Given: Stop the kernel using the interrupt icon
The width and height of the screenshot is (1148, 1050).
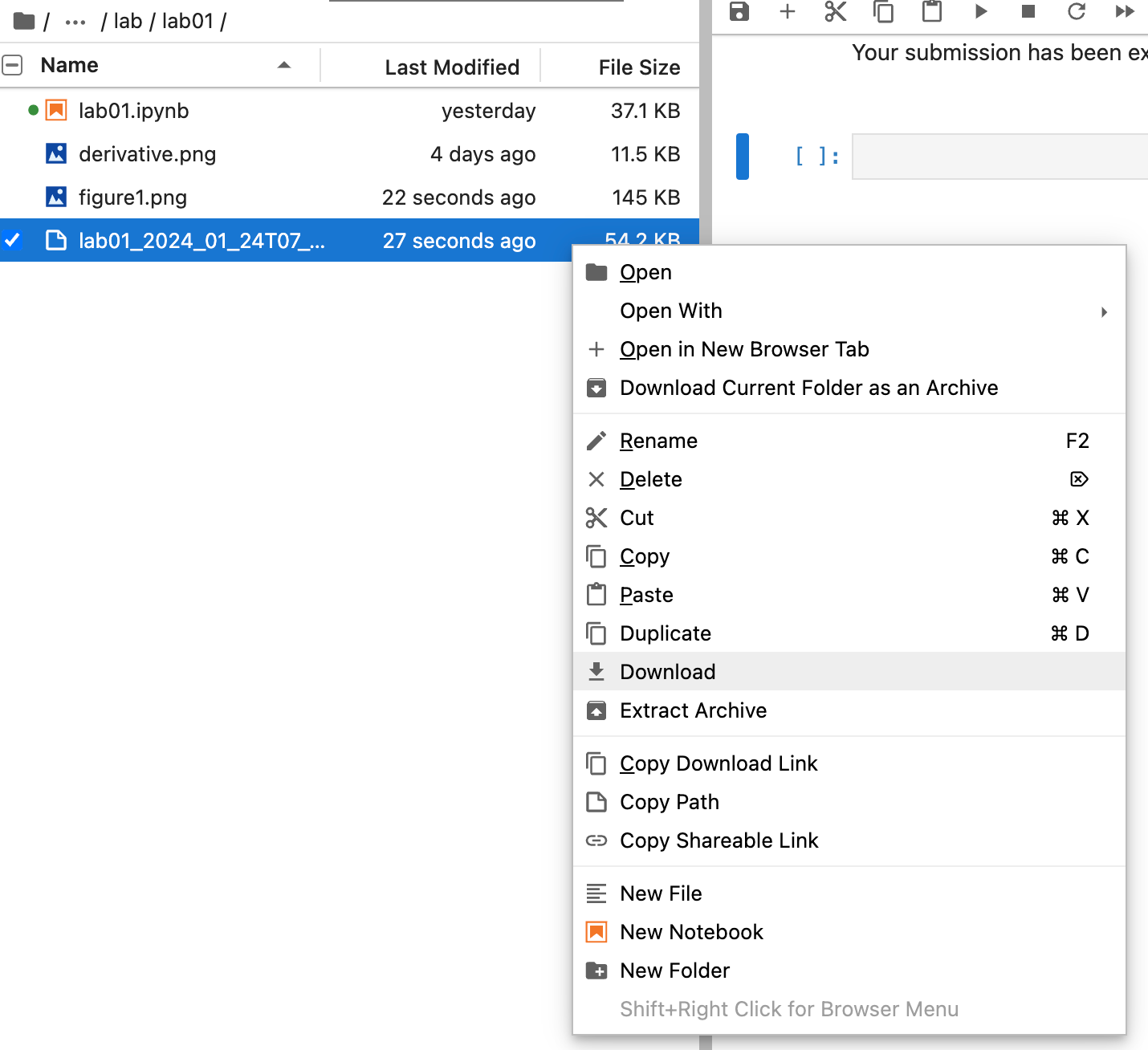Looking at the screenshot, I should point(1028,12).
